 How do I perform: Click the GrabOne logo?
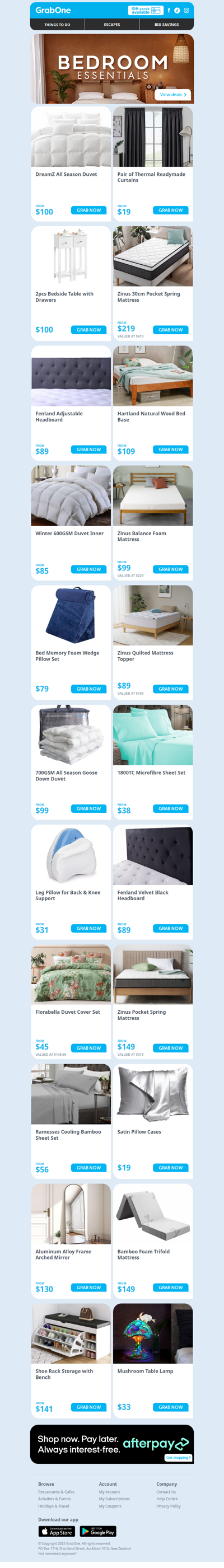[x=53, y=10]
